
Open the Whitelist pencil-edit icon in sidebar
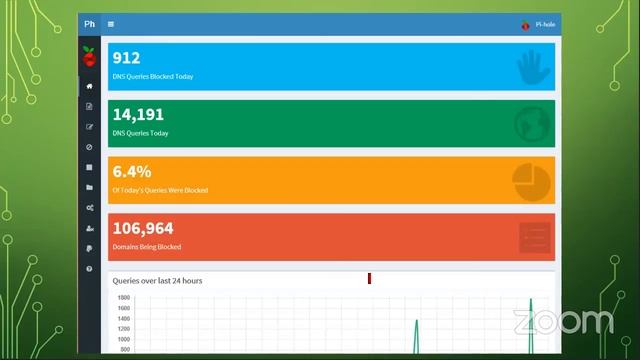click(x=89, y=127)
